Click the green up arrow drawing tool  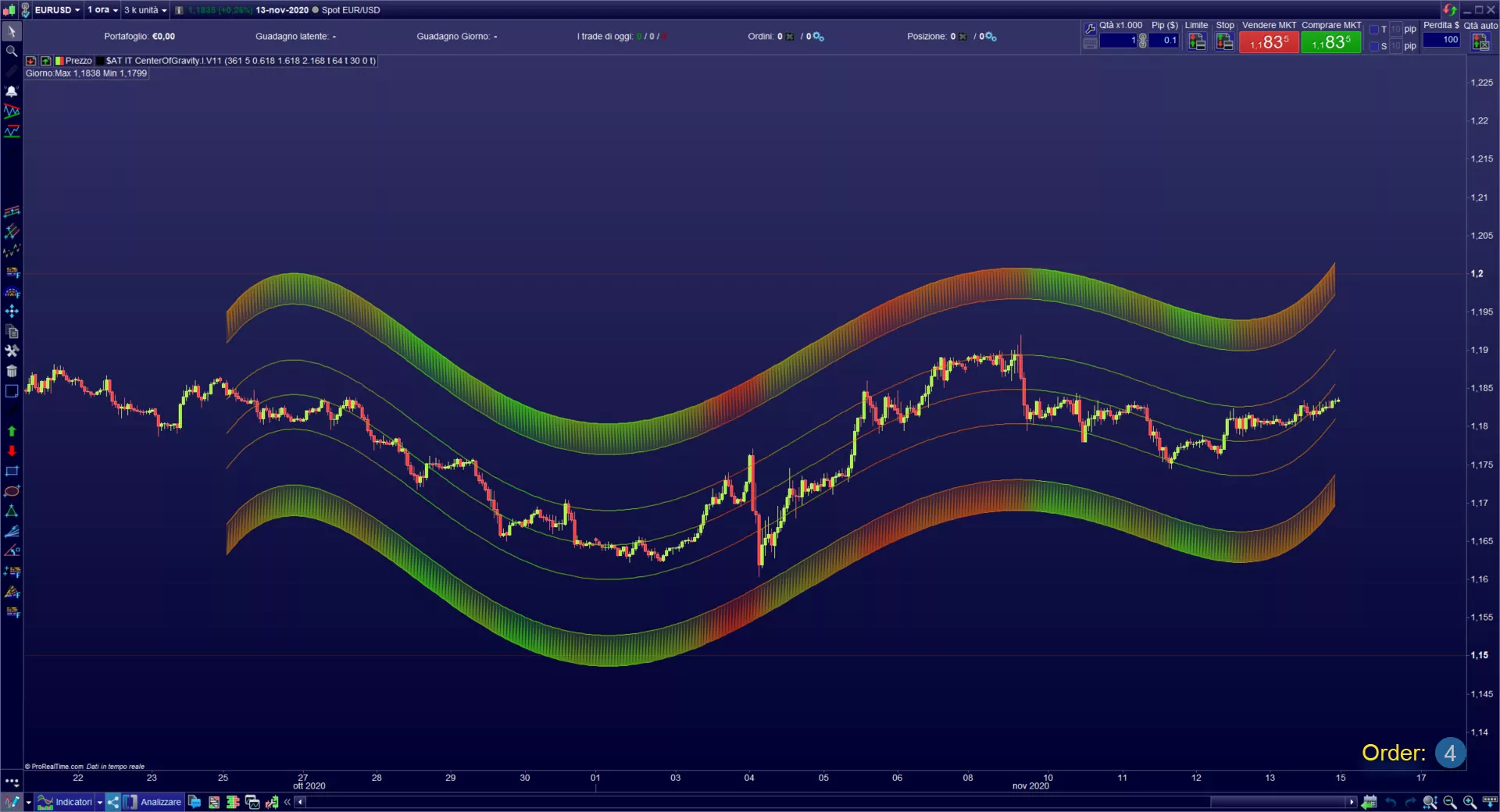coord(12,431)
